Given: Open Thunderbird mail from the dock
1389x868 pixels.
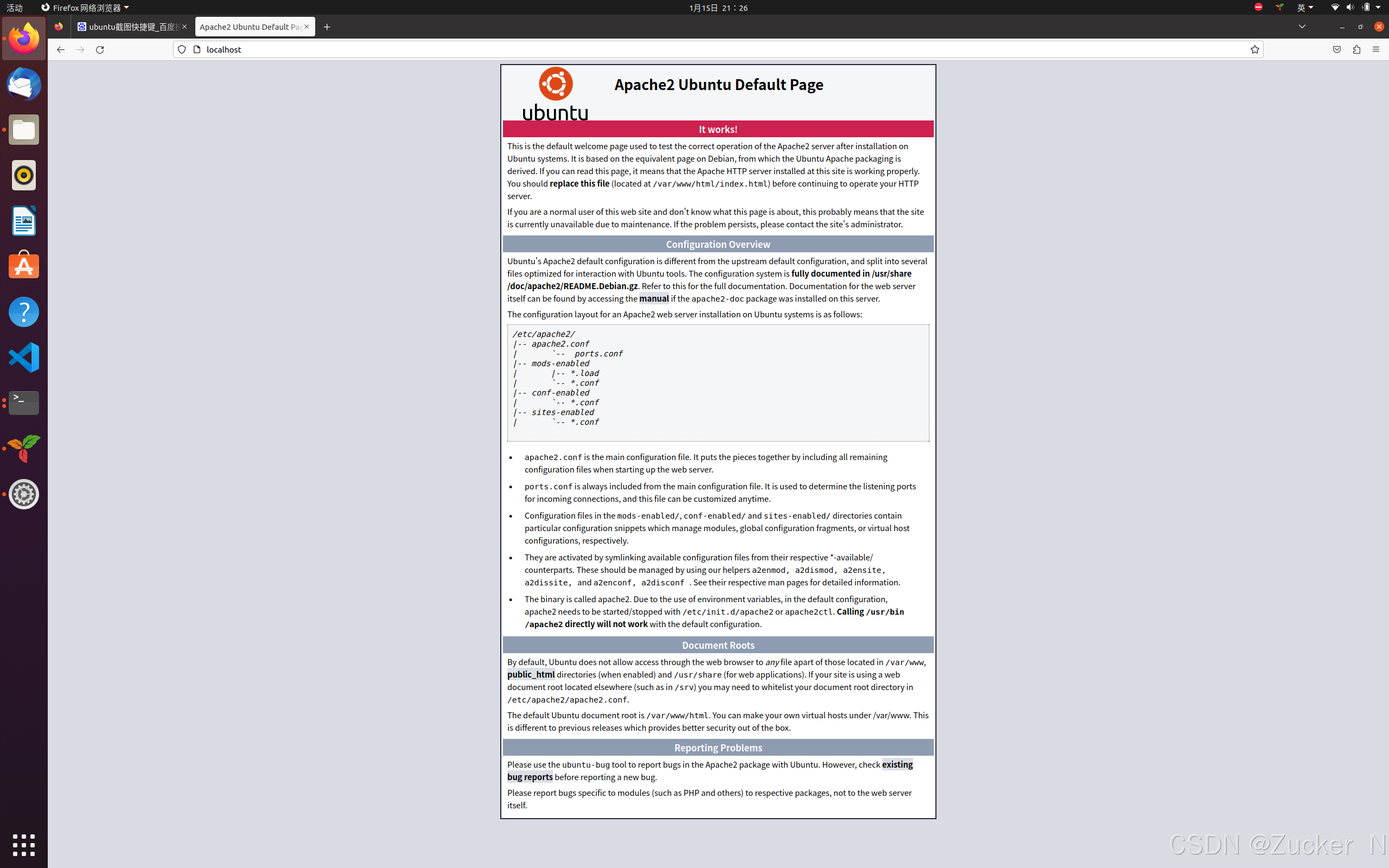Looking at the screenshot, I should [23, 85].
